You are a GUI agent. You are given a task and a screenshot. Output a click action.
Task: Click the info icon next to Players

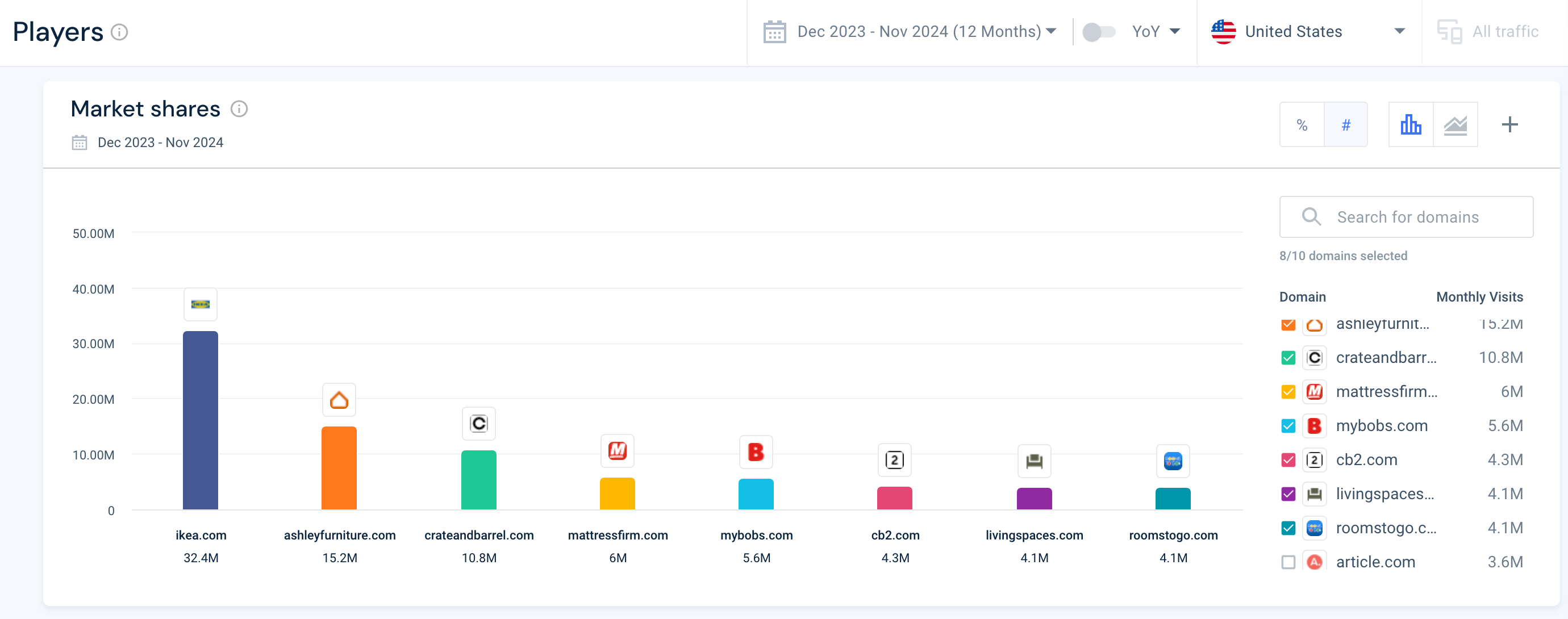119,32
